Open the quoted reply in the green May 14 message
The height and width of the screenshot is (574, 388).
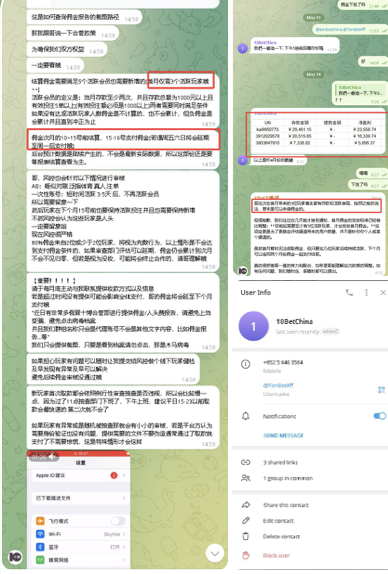pos(361,91)
